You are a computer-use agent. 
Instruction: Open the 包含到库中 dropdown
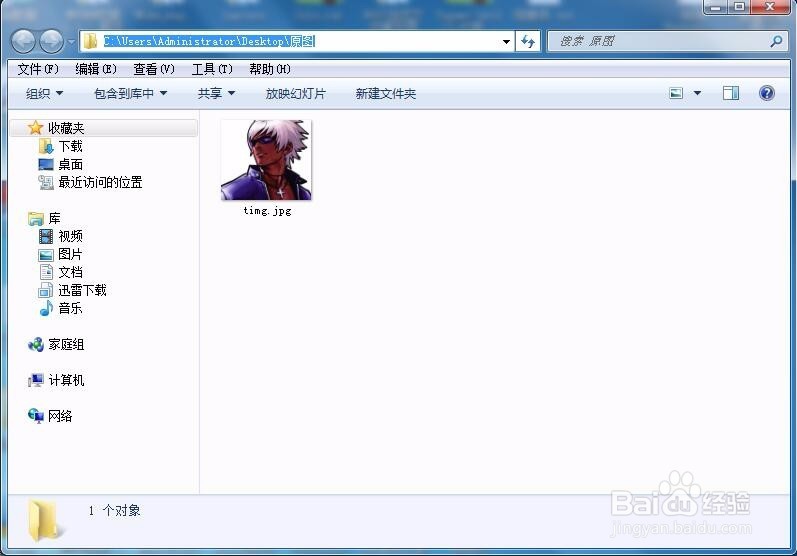(131, 94)
